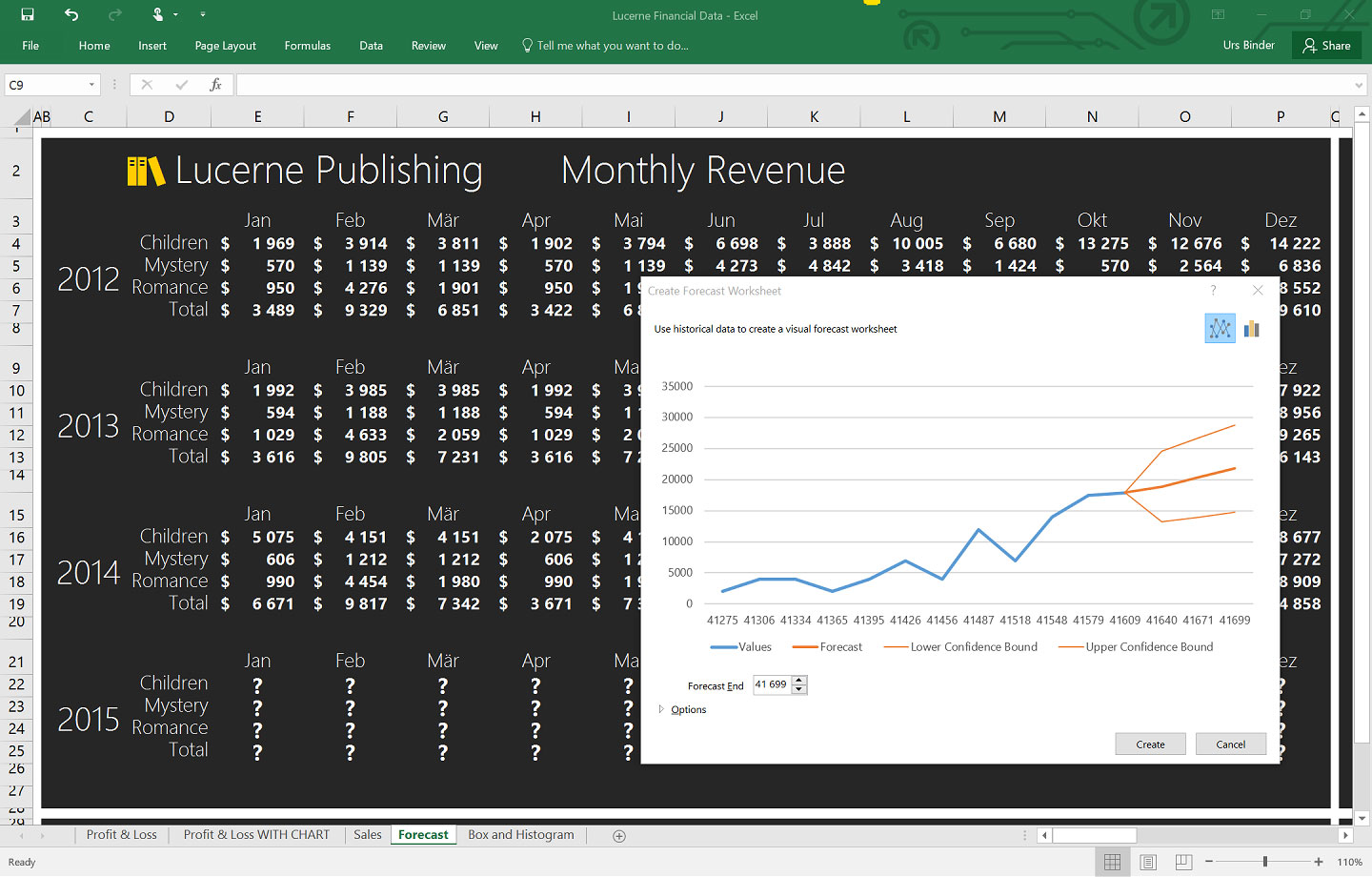Switch to the Home ribbon tab
Image resolution: width=1372 pixels, height=877 pixels.
tap(94, 46)
